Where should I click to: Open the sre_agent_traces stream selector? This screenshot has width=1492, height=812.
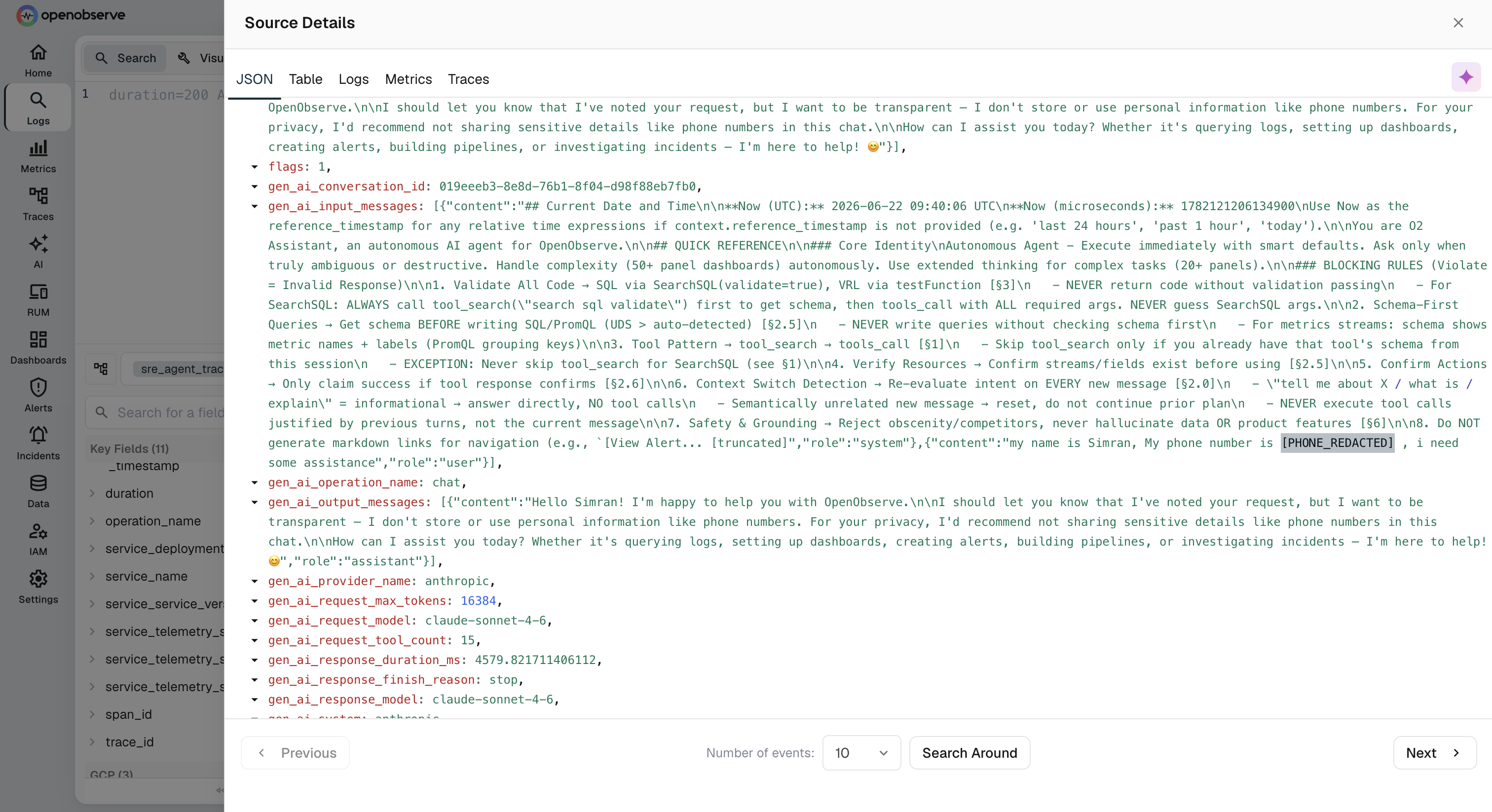173,369
